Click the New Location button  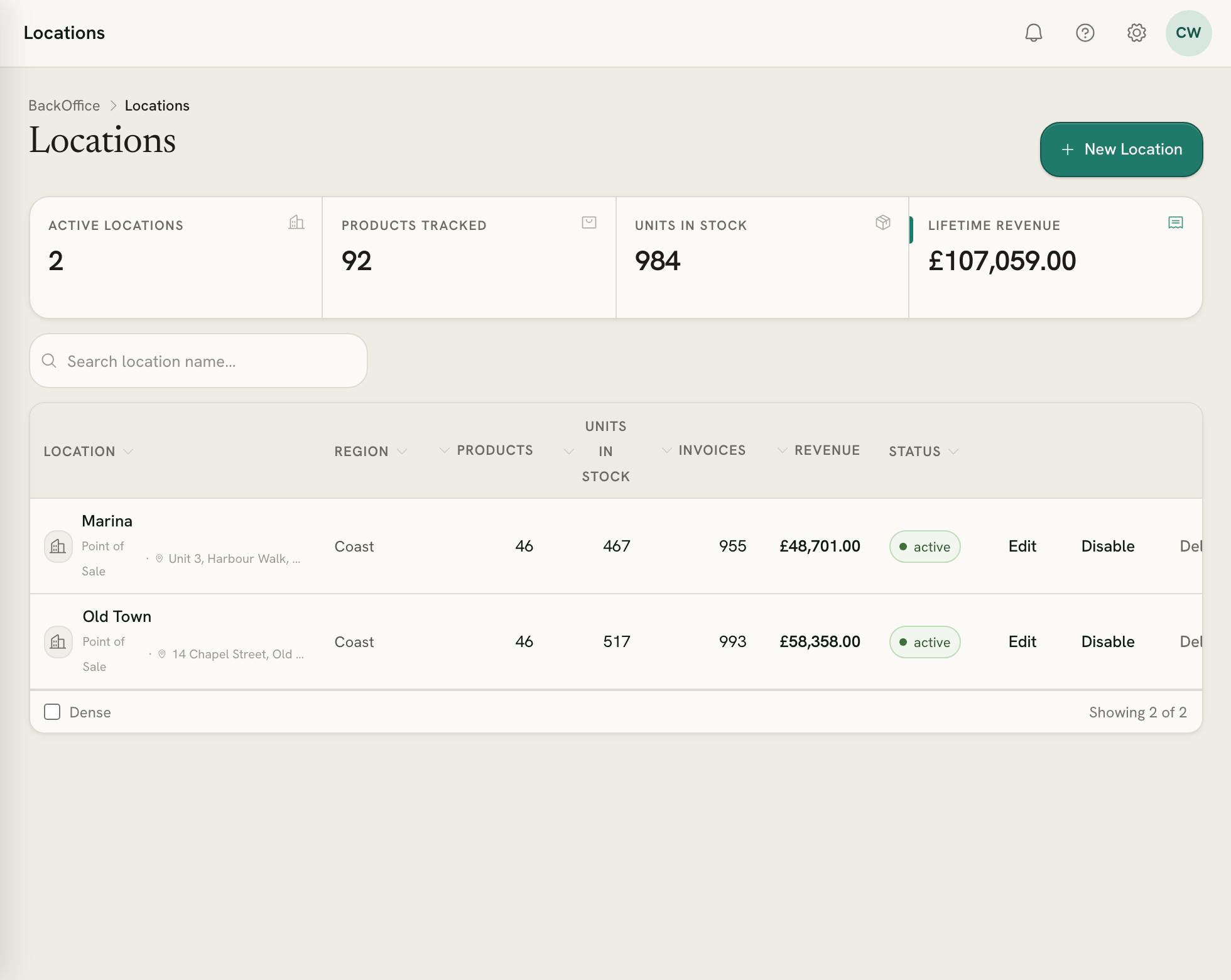click(1121, 150)
